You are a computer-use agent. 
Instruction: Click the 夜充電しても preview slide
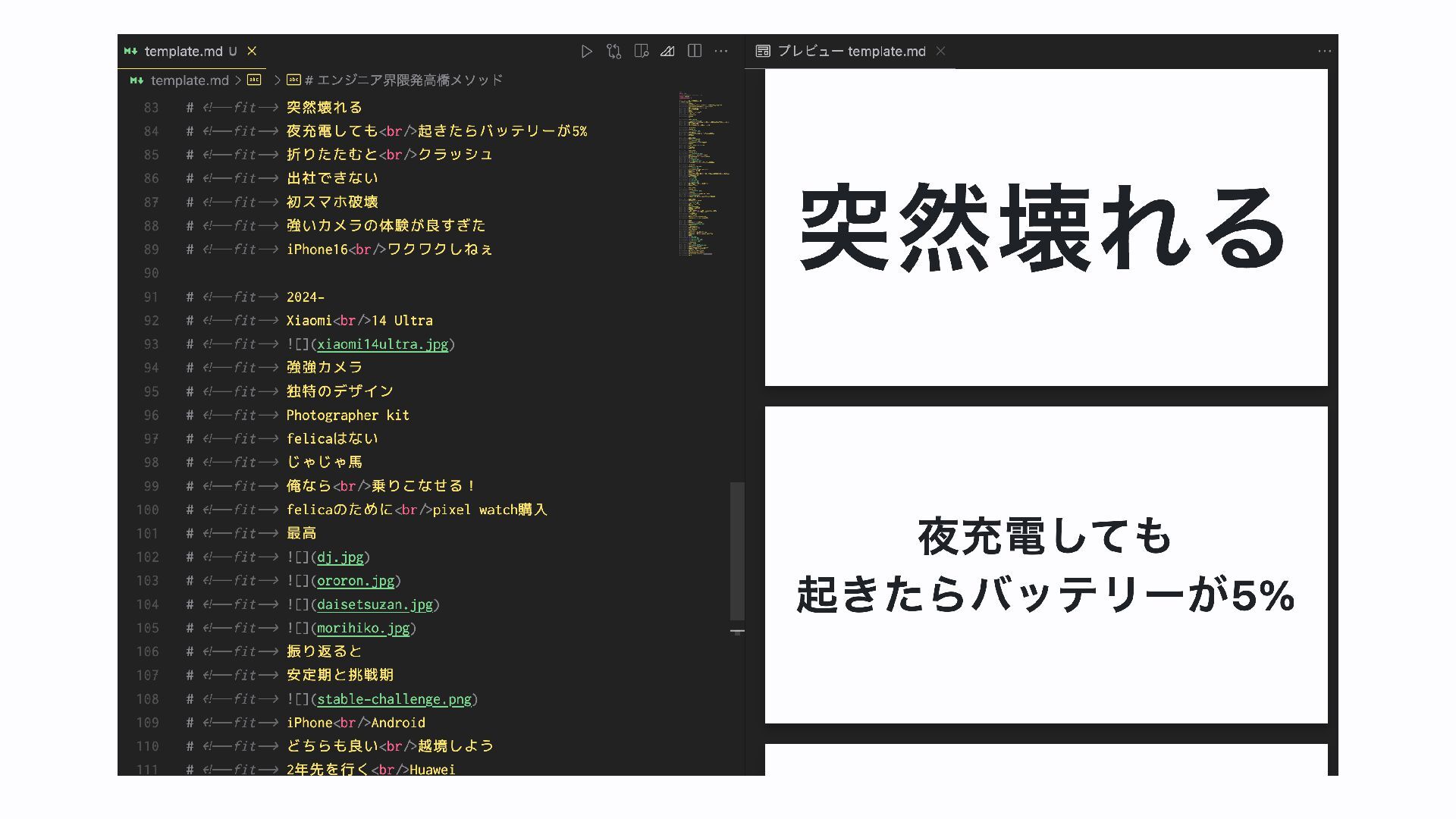point(1046,565)
